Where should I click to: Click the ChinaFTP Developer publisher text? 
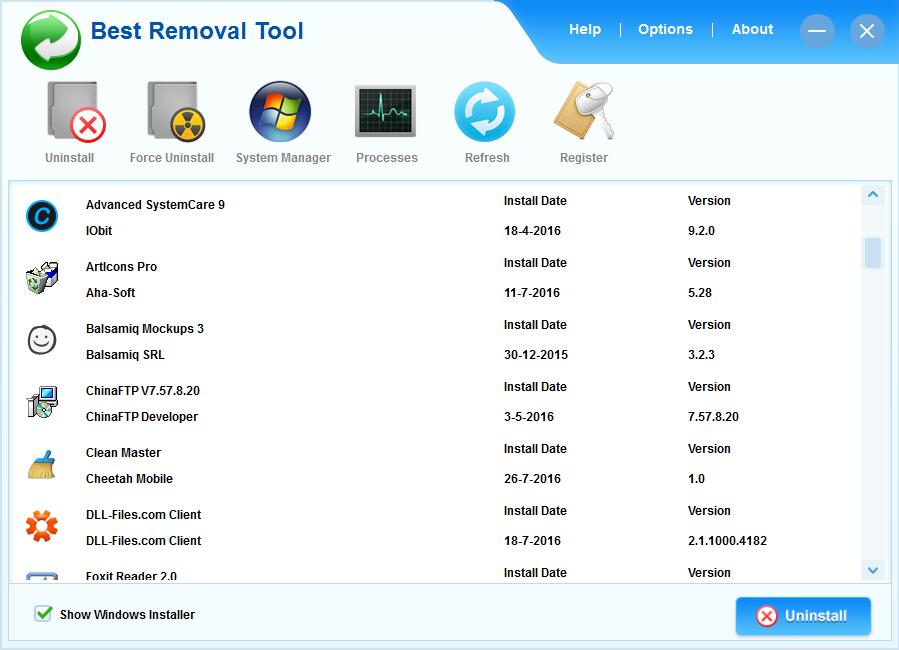point(142,416)
